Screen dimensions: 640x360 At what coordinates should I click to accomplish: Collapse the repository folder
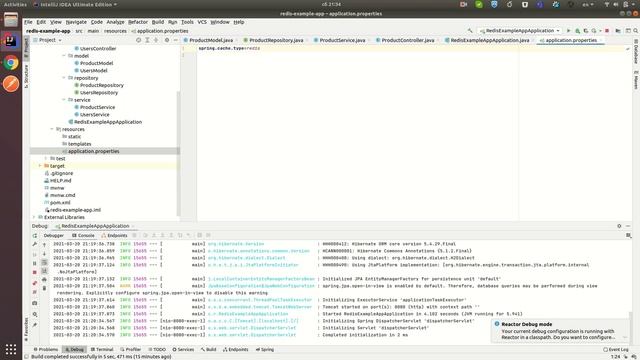coord(64,78)
